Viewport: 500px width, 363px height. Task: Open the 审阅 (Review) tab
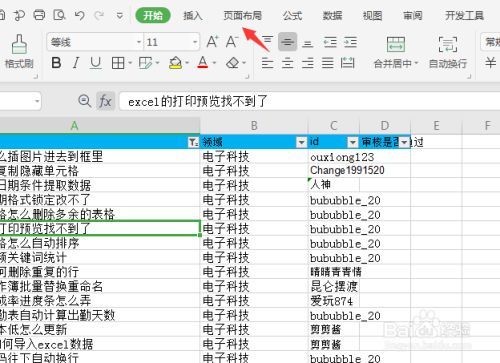tap(413, 15)
